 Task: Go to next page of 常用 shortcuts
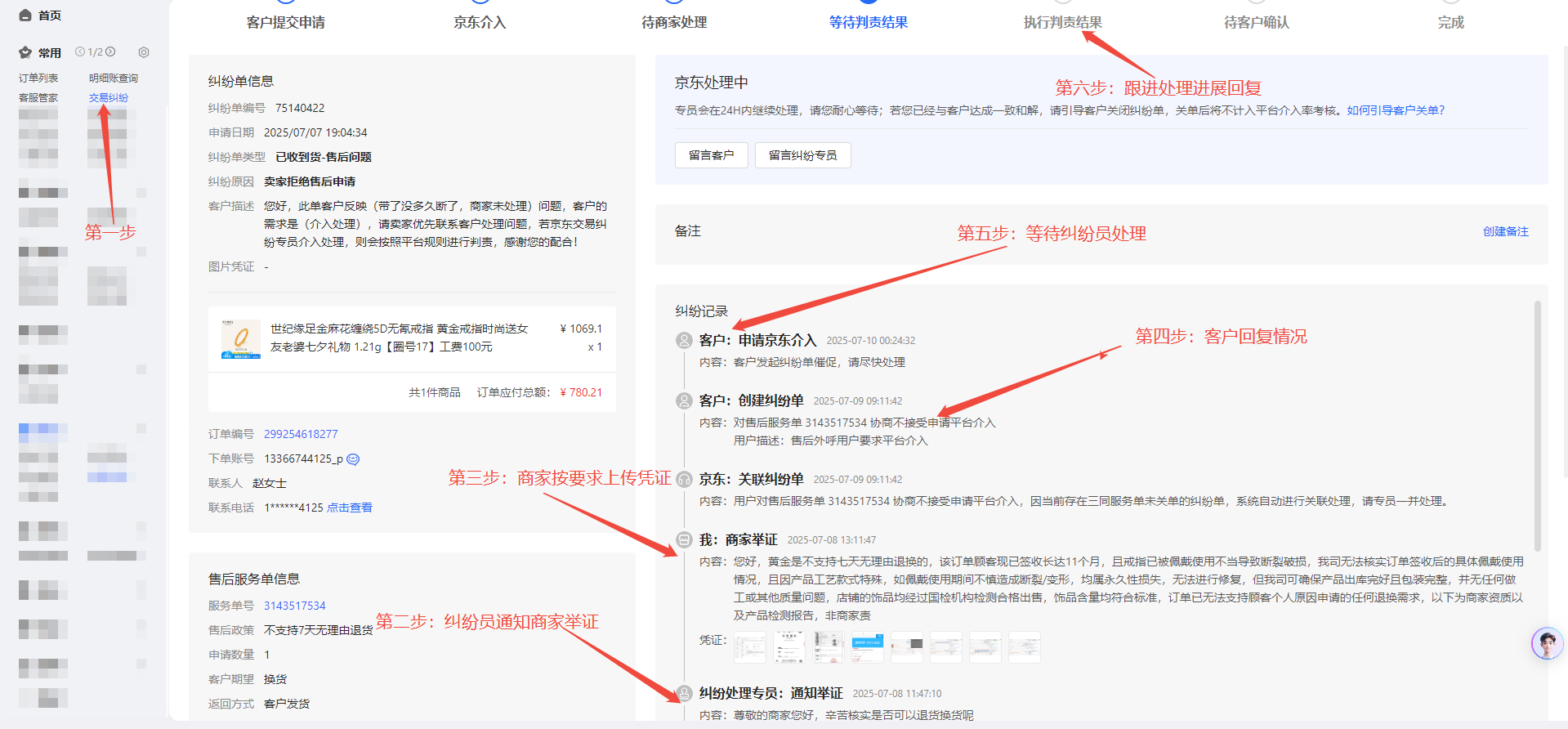pos(110,52)
